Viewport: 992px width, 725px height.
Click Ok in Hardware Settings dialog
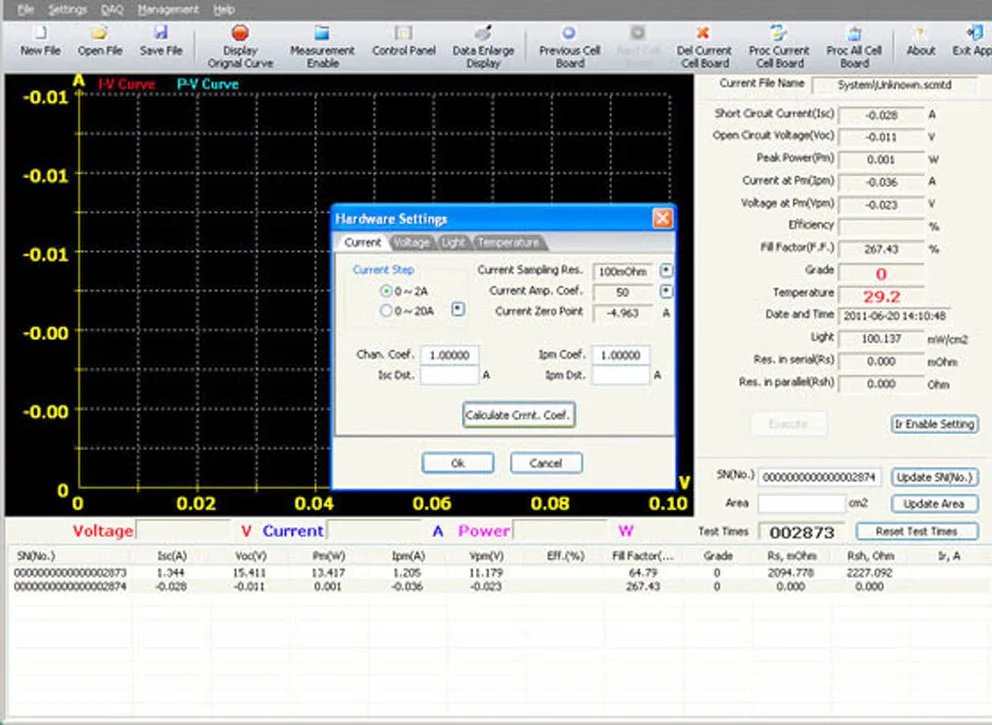coord(457,463)
